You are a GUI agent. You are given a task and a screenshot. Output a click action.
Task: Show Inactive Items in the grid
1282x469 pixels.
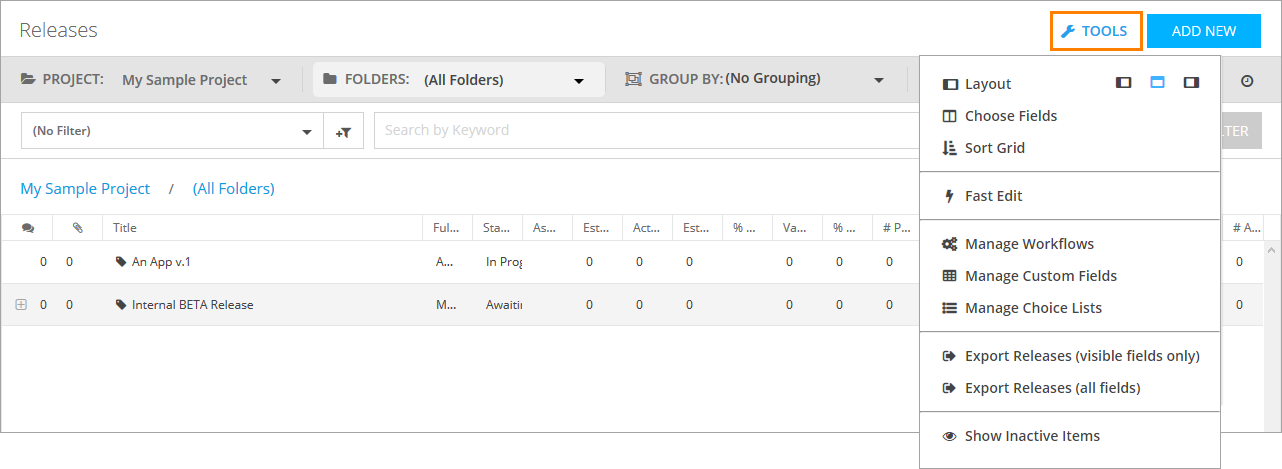[x=1032, y=436]
